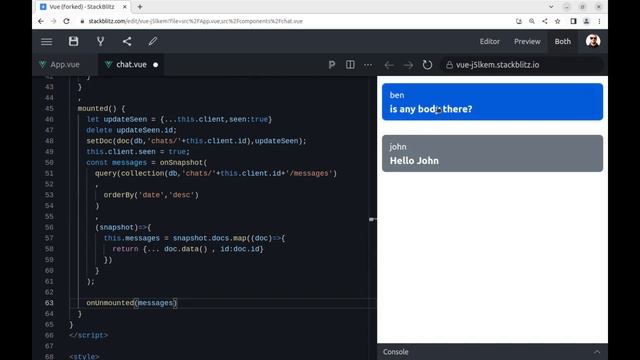Click line number 45 in the gutter
This screenshot has width=640, height=360.
click(49, 109)
